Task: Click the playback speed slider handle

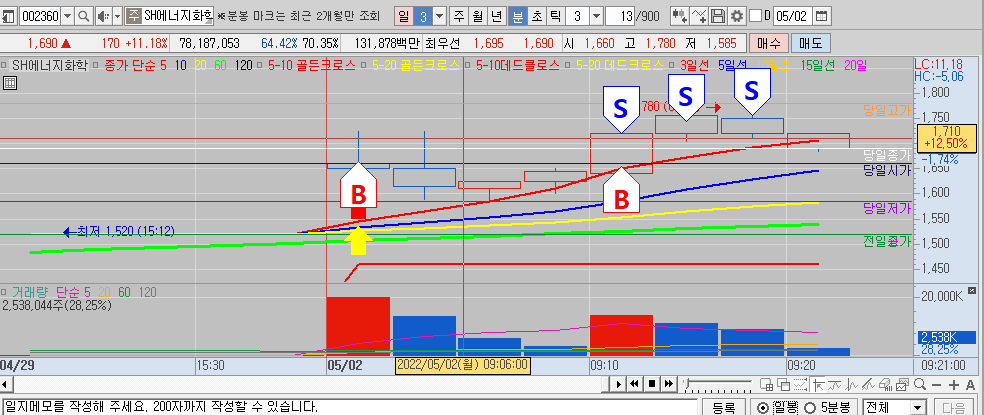Action: pyautogui.click(x=687, y=382)
